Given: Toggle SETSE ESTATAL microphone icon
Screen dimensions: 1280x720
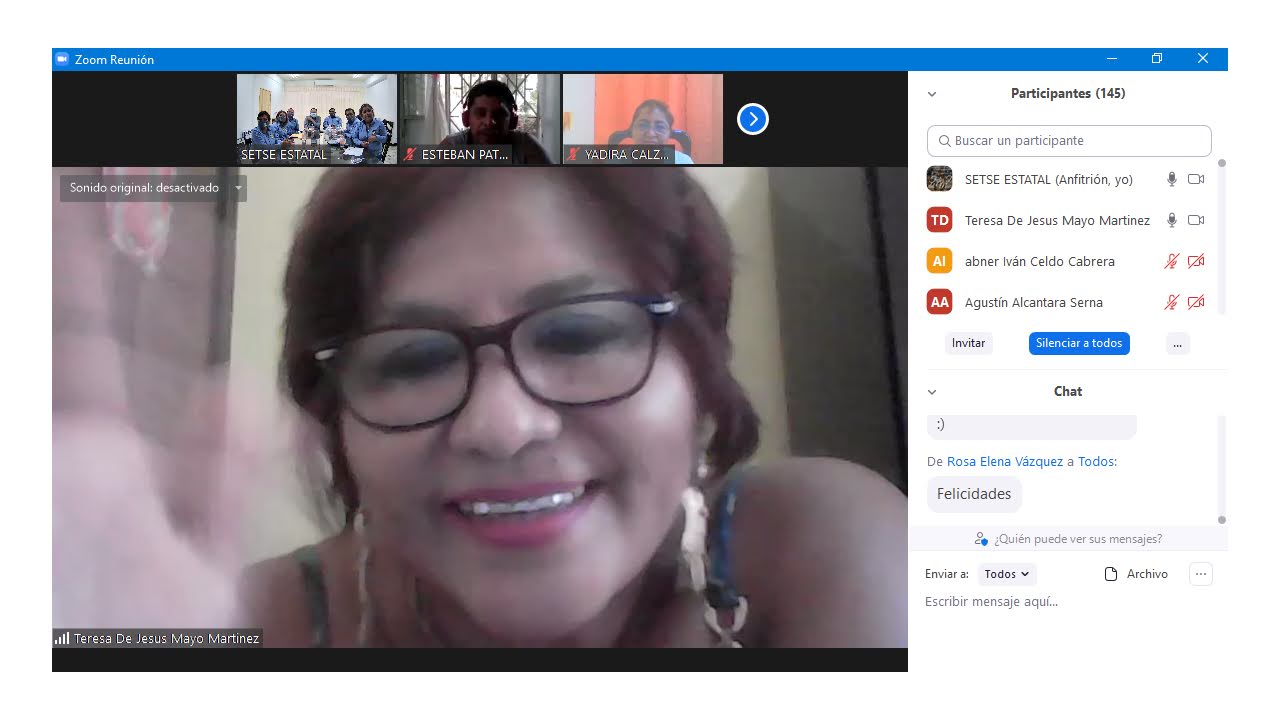Looking at the screenshot, I should pyautogui.click(x=1171, y=179).
